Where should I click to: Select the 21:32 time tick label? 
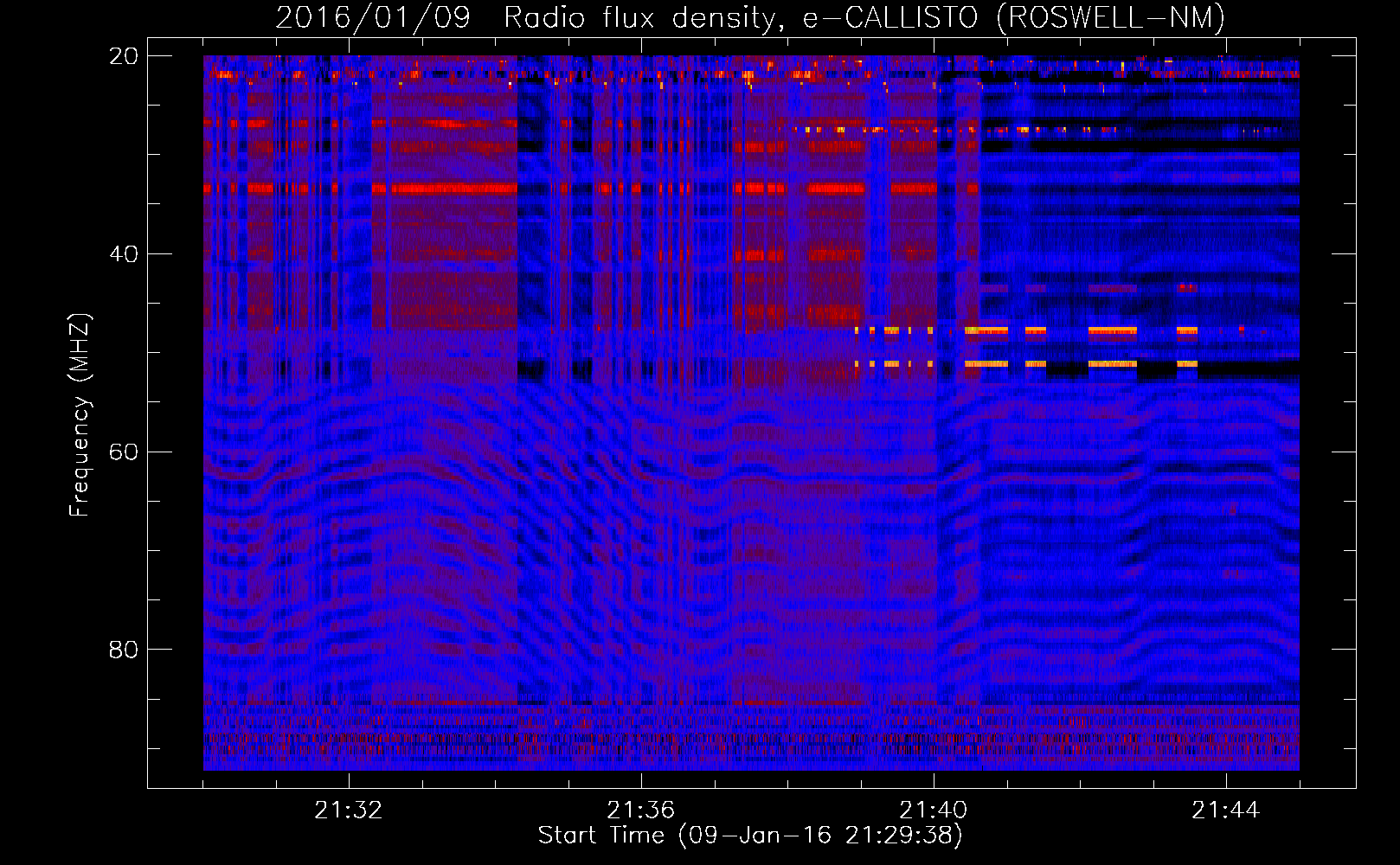tap(349, 811)
